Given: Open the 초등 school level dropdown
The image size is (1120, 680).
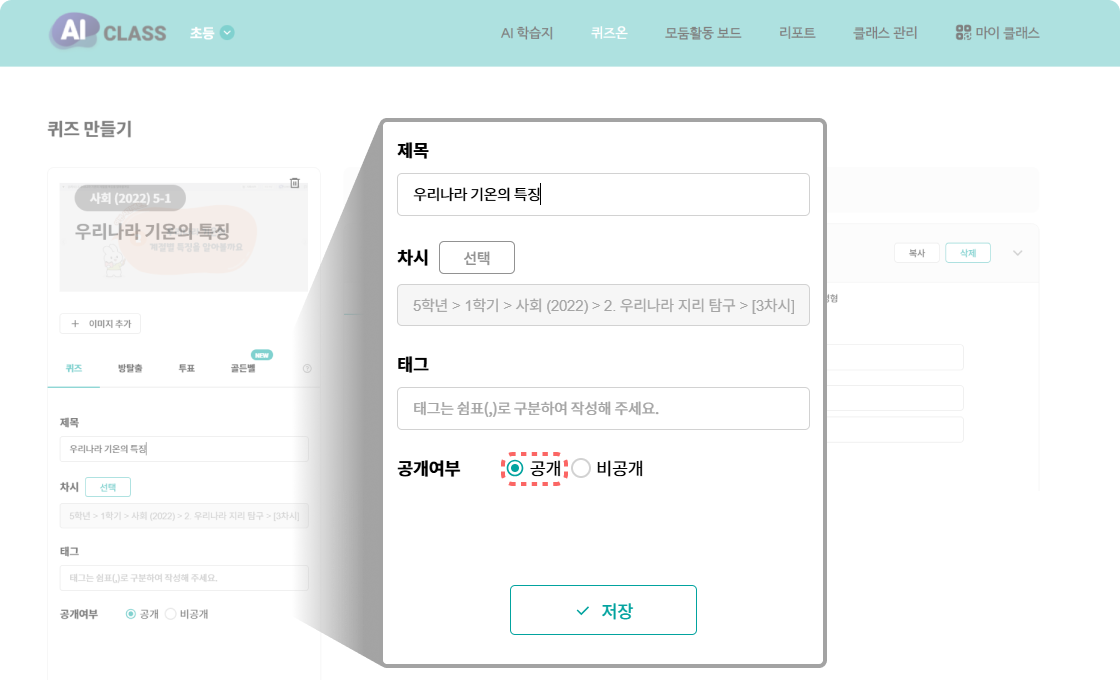Looking at the screenshot, I should [212, 33].
